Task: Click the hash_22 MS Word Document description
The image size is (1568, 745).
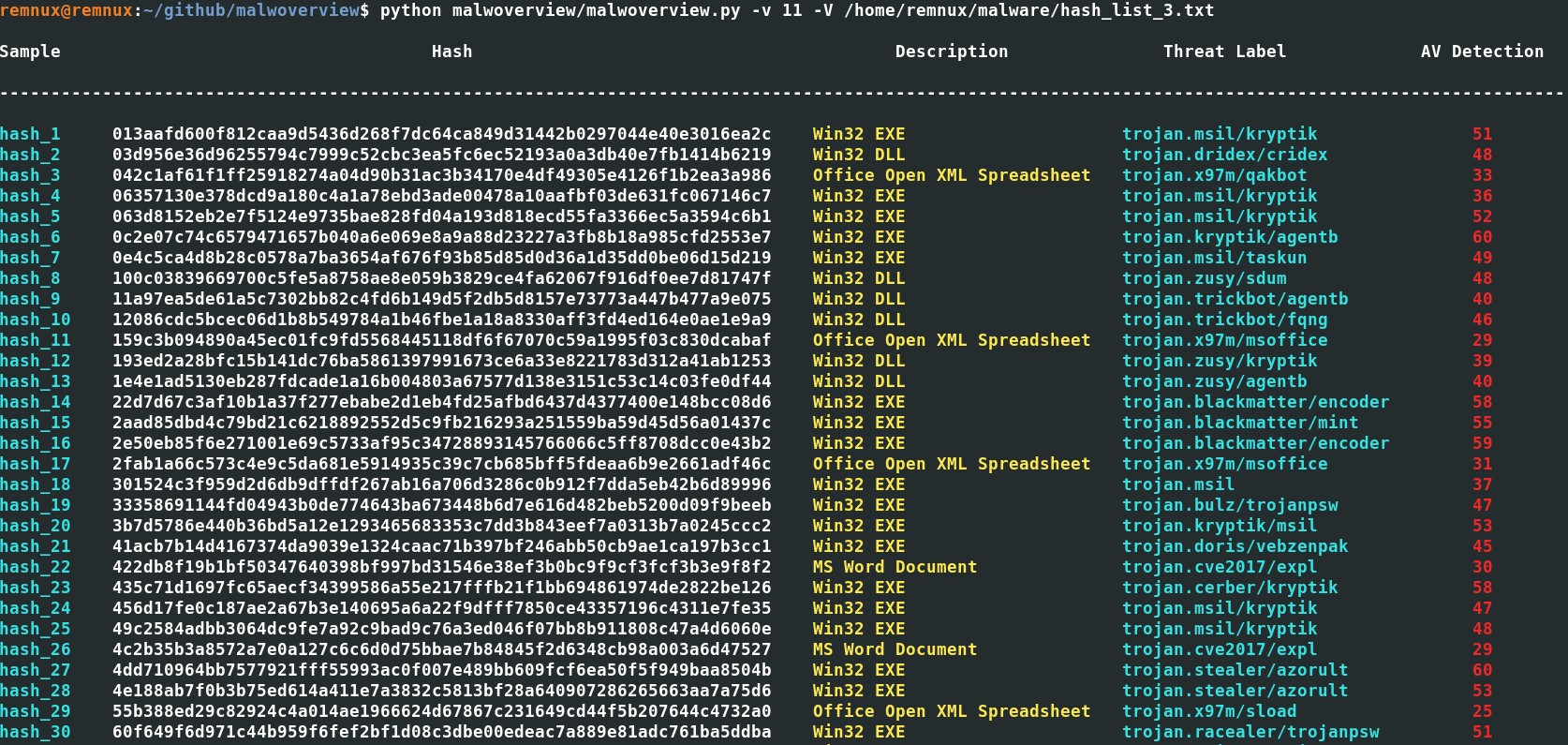Action: tap(895, 567)
